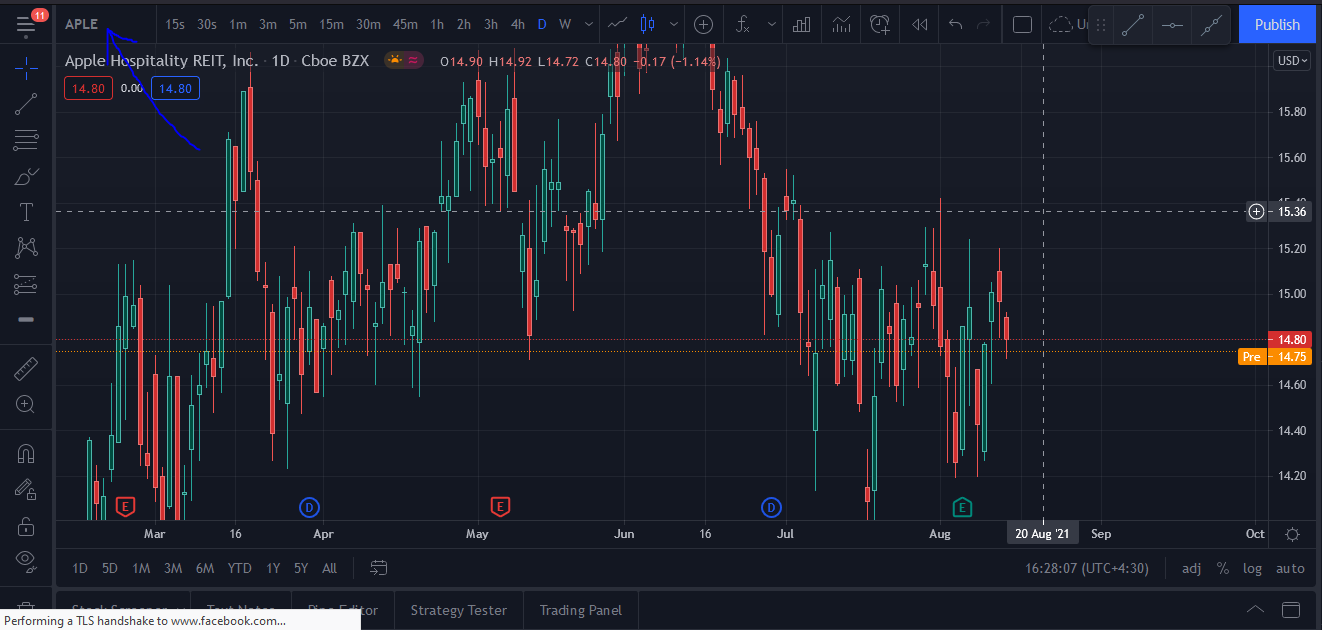This screenshot has width=1322, height=630.
Task: Set date range to 3M
Action: coord(173,568)
